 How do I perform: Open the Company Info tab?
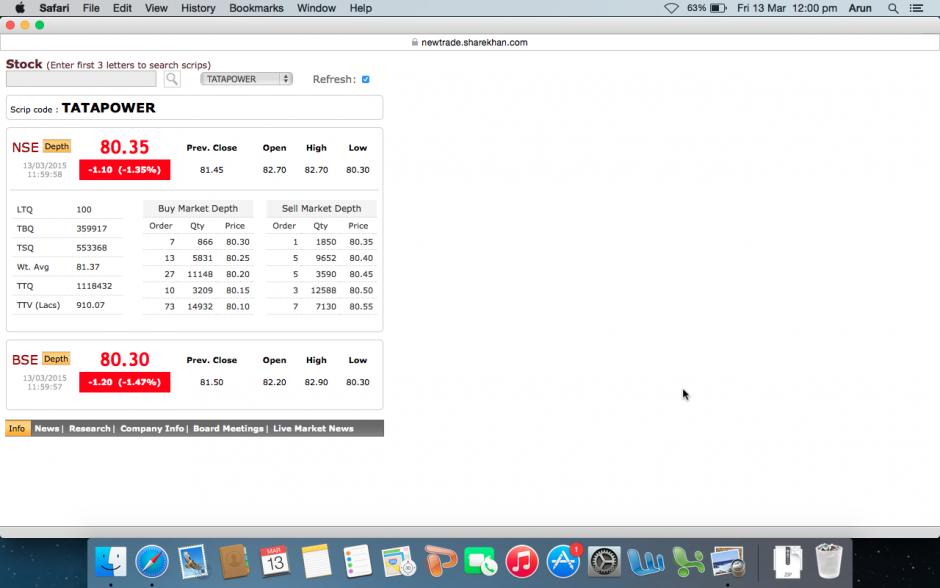click(152, 429)
